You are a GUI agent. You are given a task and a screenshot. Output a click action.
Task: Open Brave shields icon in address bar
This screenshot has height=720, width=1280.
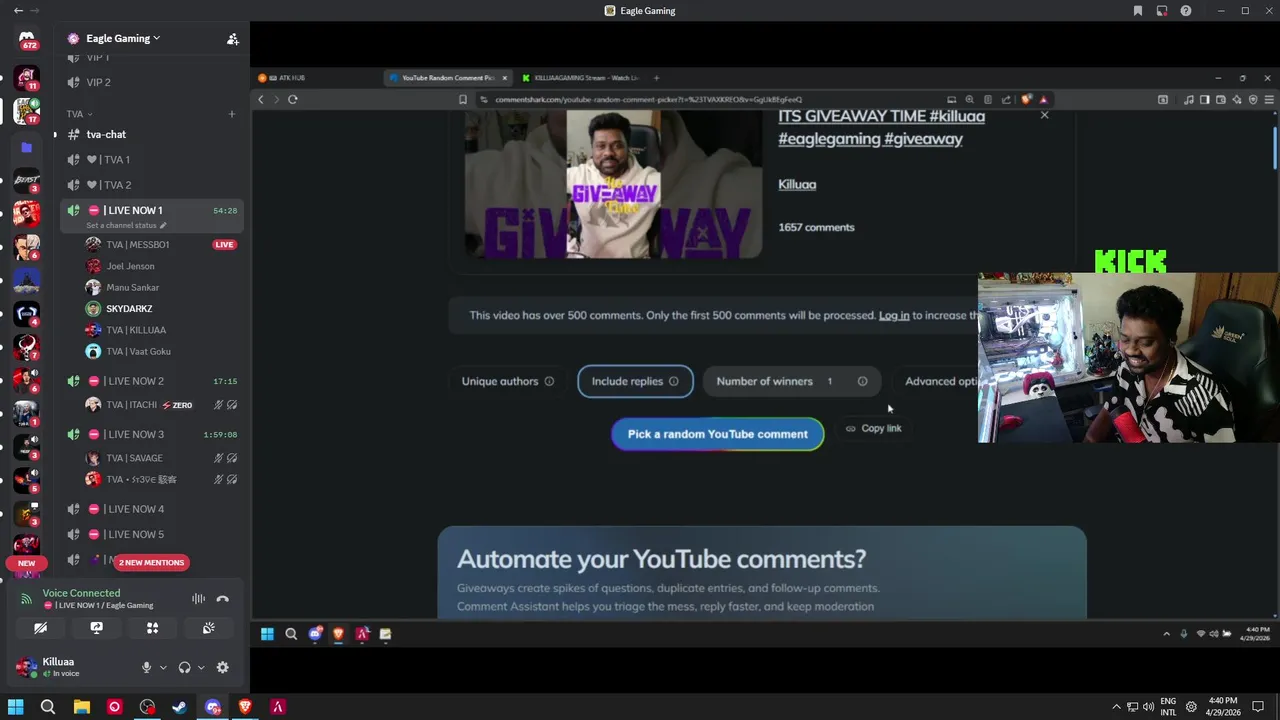coord(1026,99)
